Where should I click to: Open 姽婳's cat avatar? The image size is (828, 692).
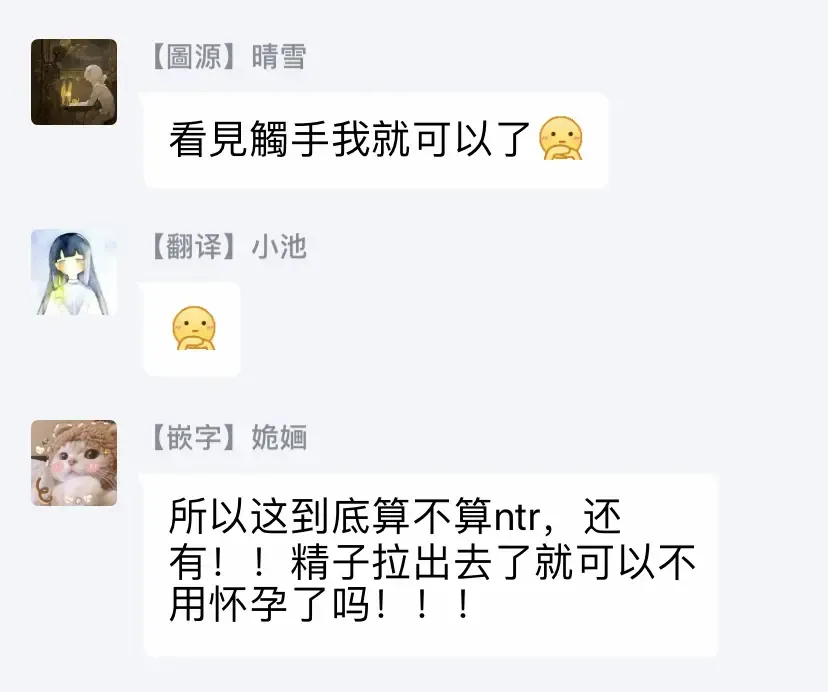tap(74, 463)
